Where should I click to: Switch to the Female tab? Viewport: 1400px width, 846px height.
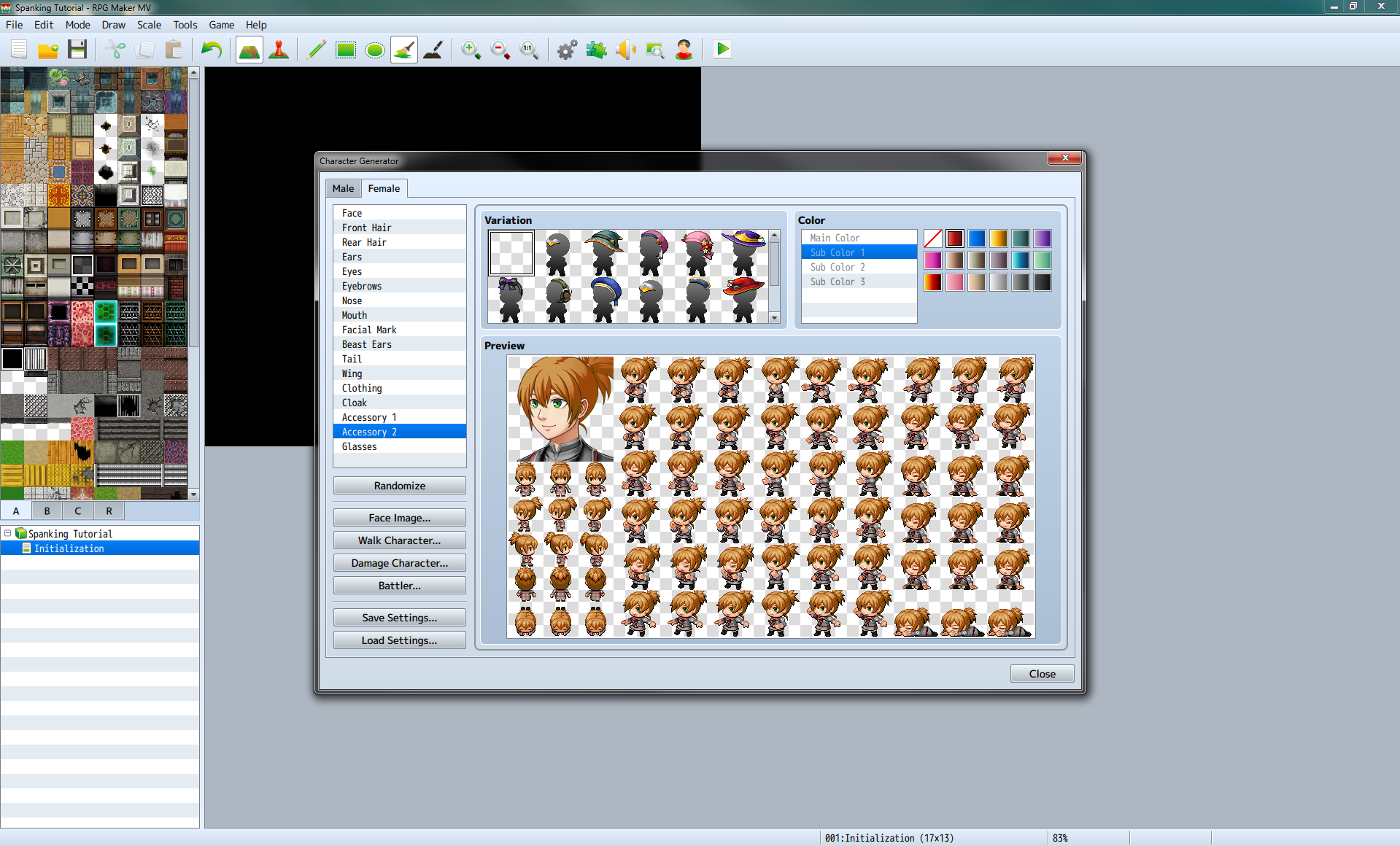point(384,188)
